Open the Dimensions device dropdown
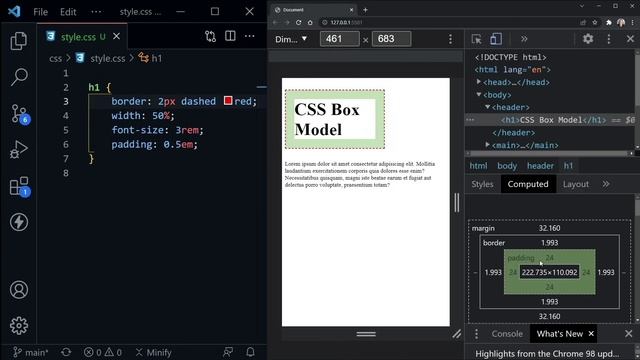This screenshot has height=360, width=640. point(291,39)
